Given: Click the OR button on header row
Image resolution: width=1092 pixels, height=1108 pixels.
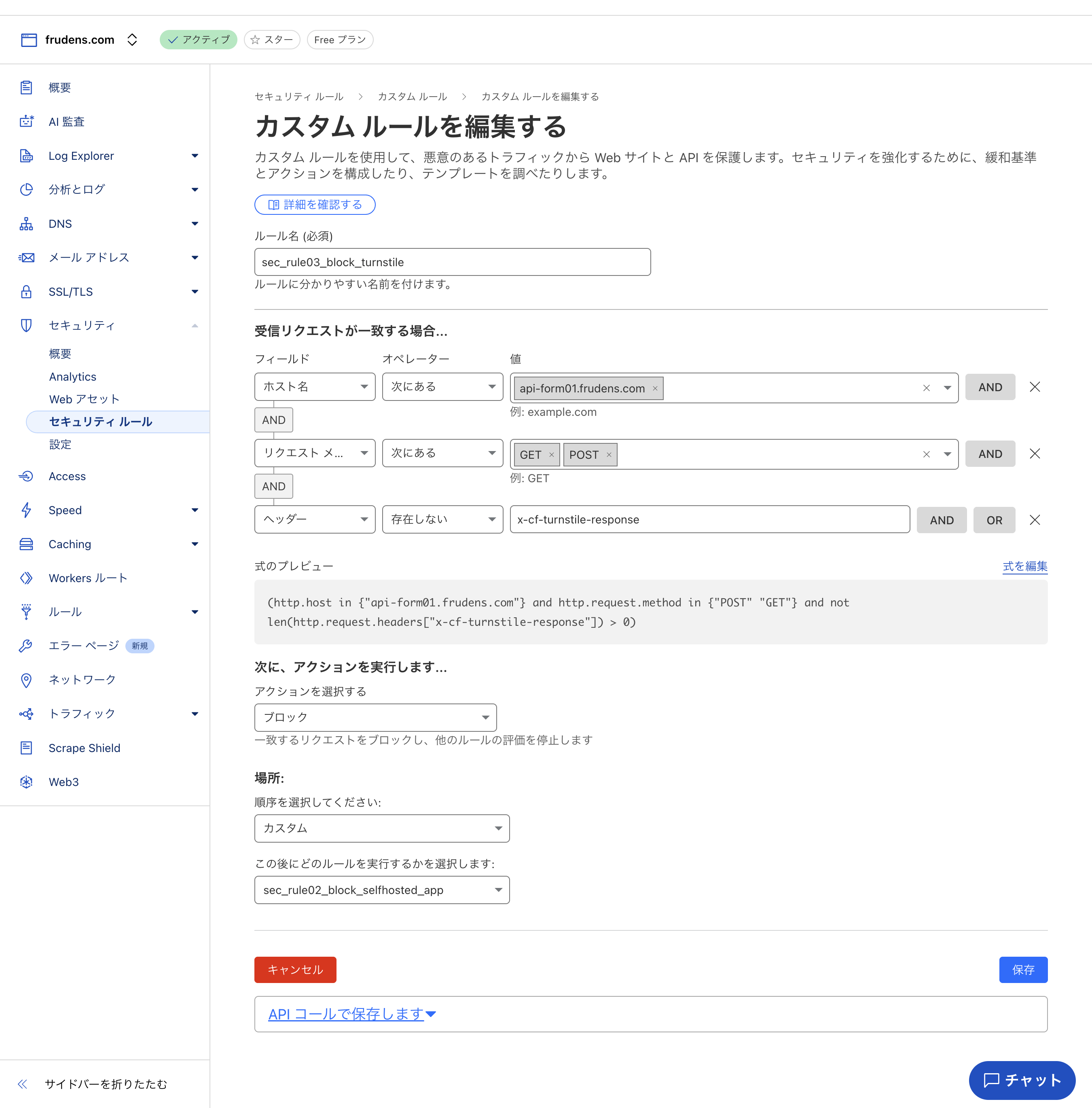Looking at the screenshot, I should pyautogui.click(x=994, y=520).
